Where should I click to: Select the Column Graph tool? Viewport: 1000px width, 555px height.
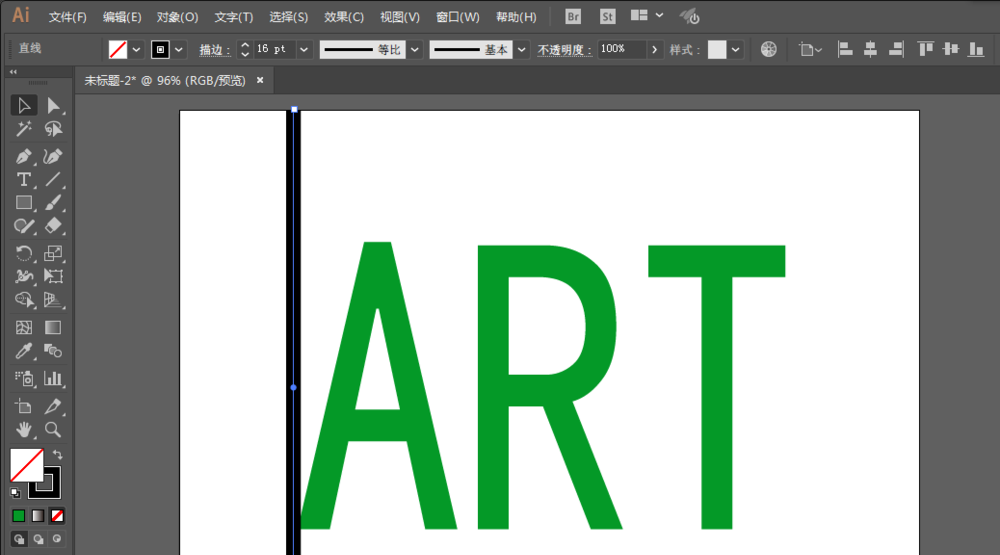pyautogui.click(x=53, y=378)
